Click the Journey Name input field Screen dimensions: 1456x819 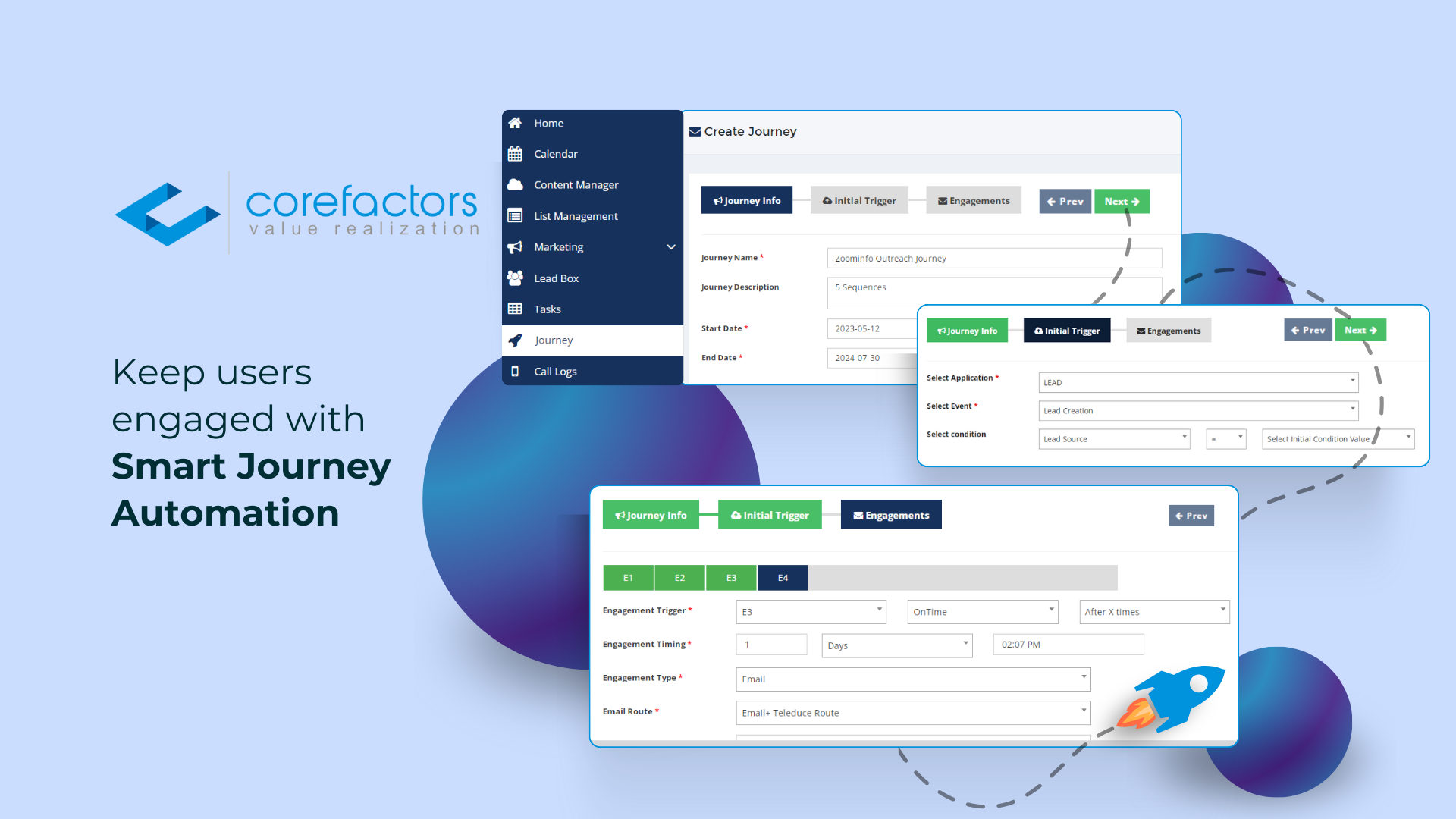(x=994, y=258)
